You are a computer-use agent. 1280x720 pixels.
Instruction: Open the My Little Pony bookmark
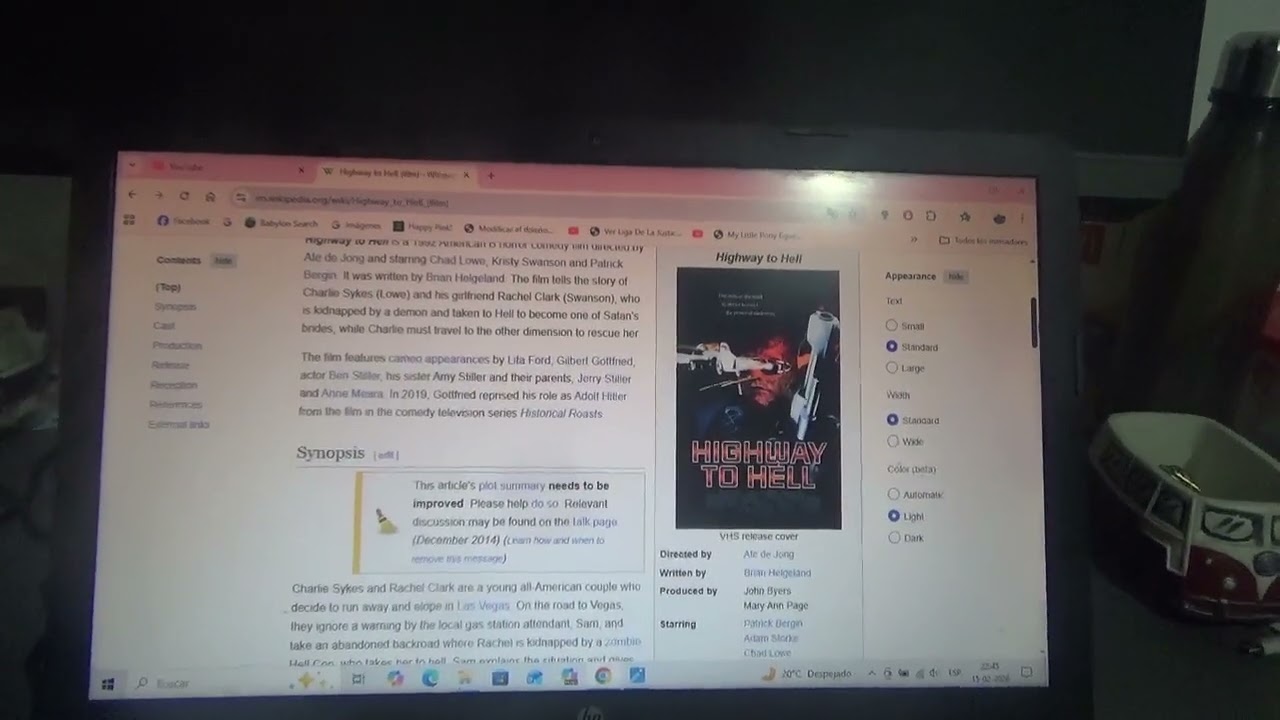click(757, 235)
